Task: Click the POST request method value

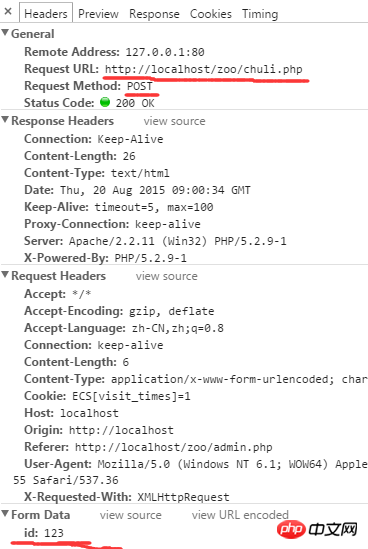Action: click(x=140, y=86)
